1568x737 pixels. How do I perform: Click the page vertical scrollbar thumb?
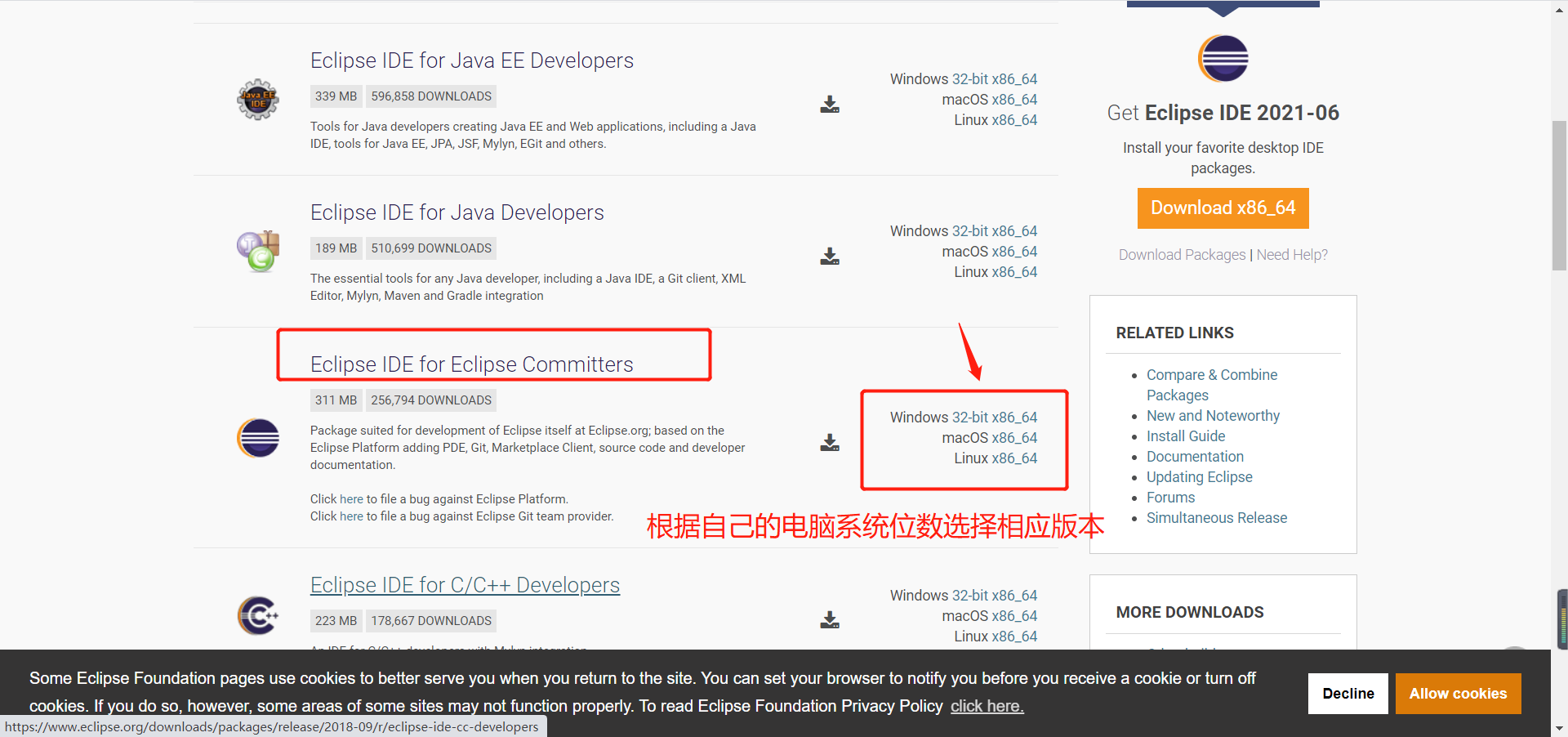(1559, 195)
